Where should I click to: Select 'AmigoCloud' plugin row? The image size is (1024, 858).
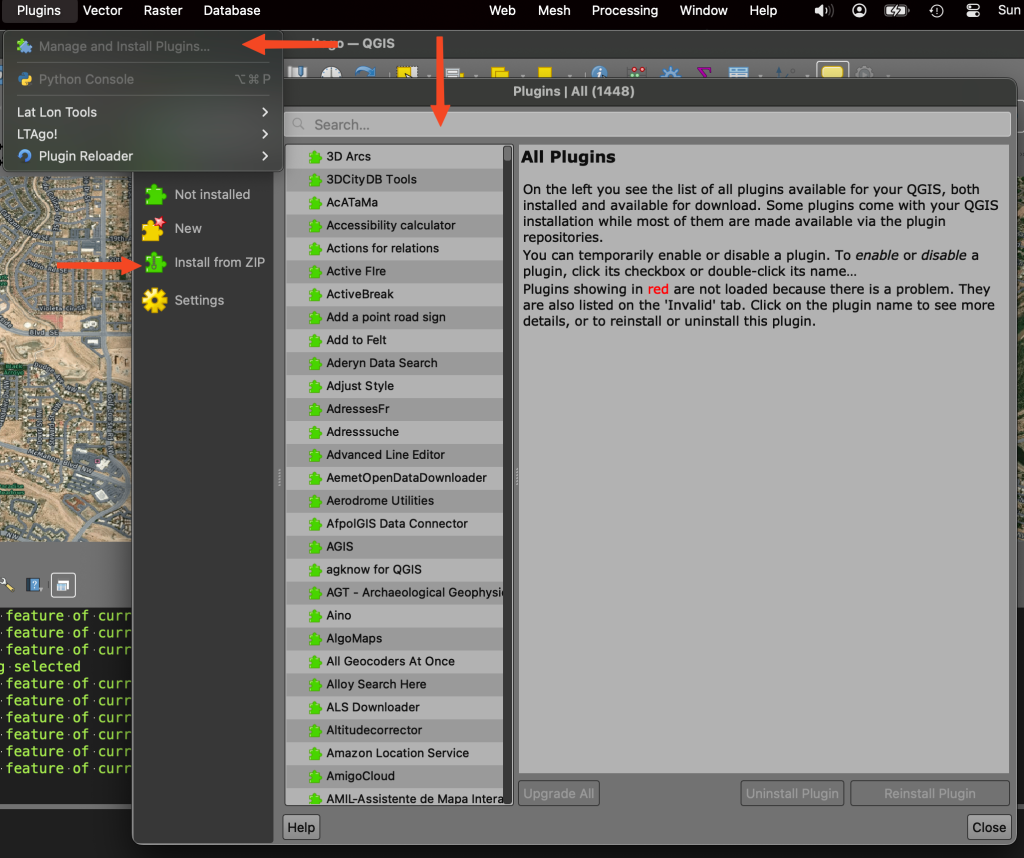tap(394, 776)
